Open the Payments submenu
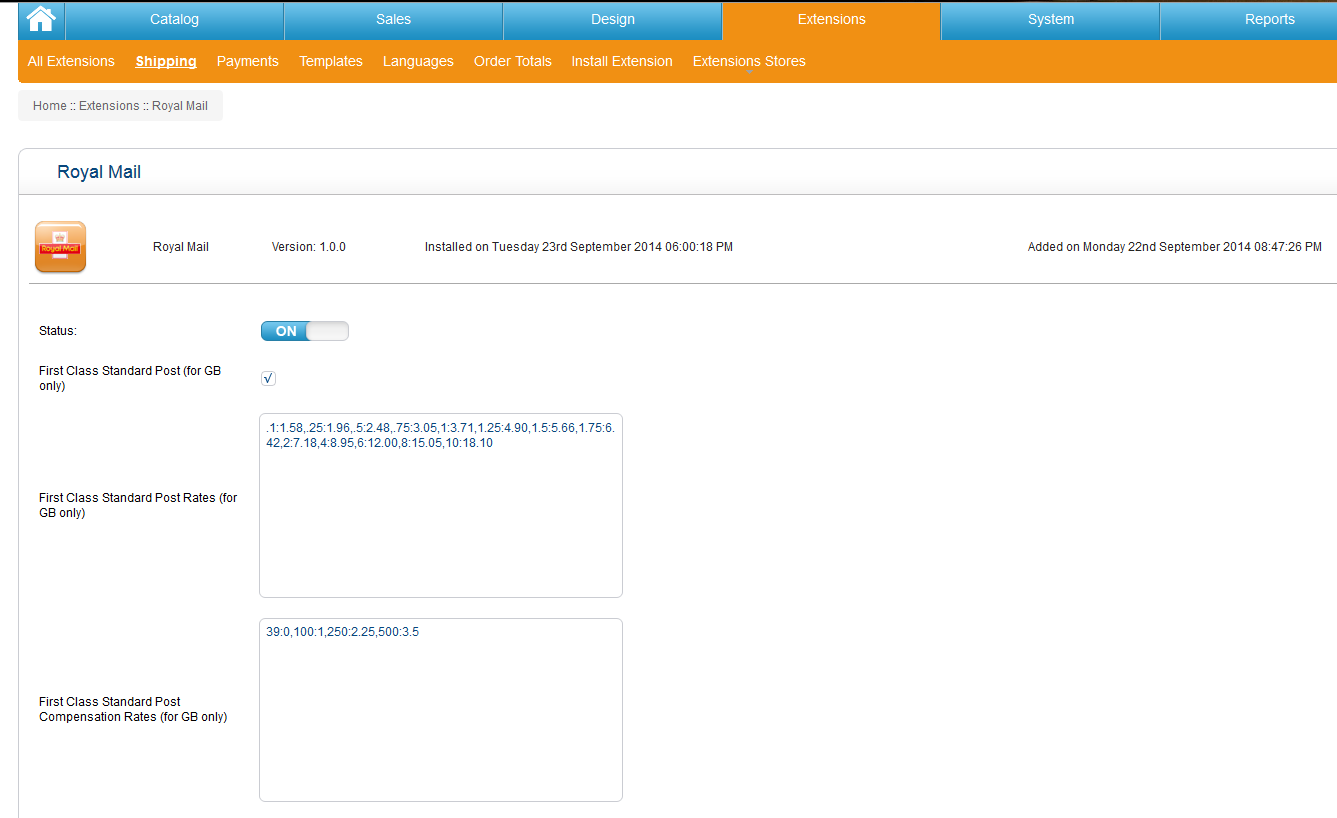Image resolution: width=1337 pixels, height=818 pixels. [247, 61]
